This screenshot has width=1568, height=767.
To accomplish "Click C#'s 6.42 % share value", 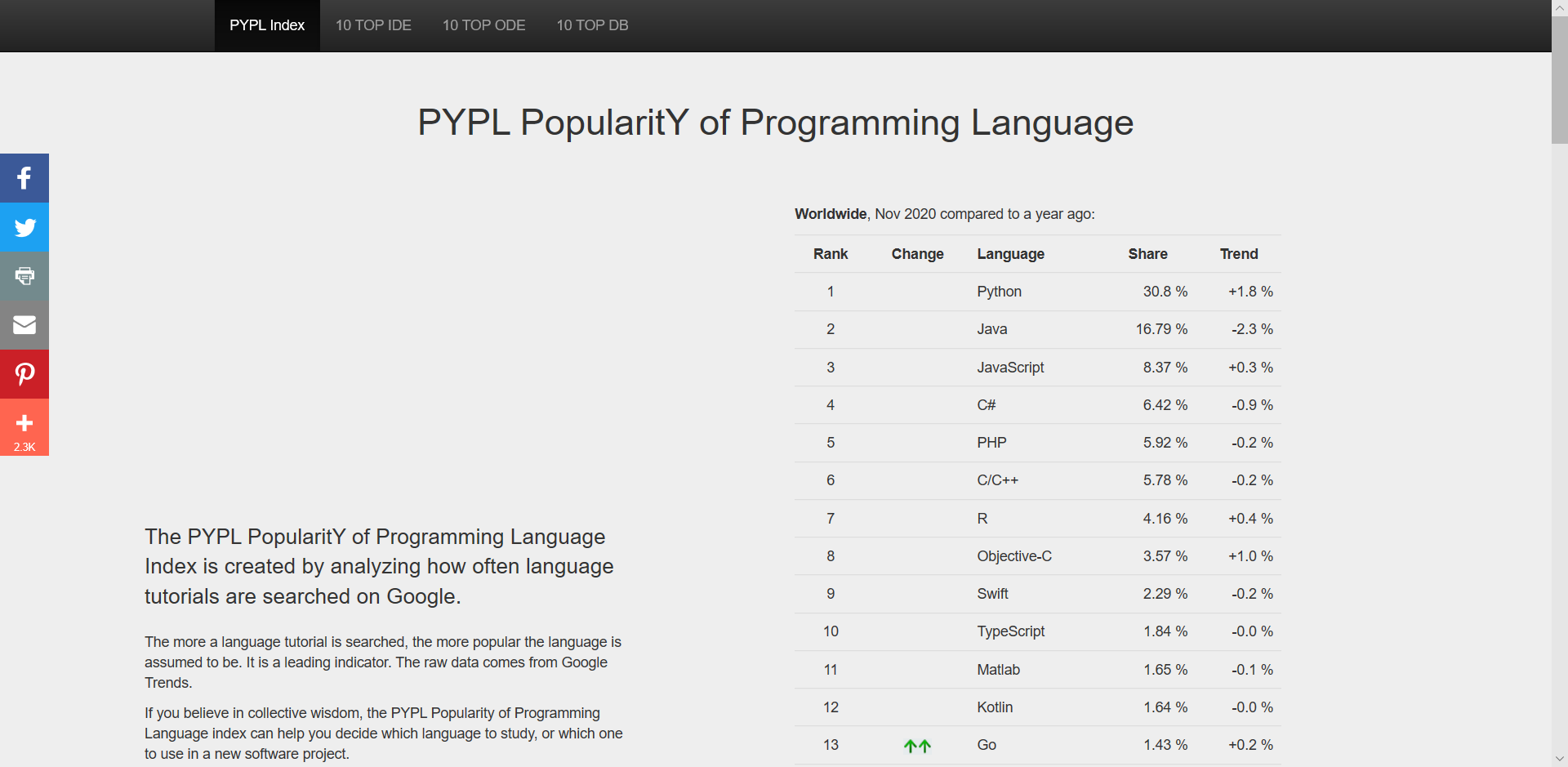I will (1165, 405).
